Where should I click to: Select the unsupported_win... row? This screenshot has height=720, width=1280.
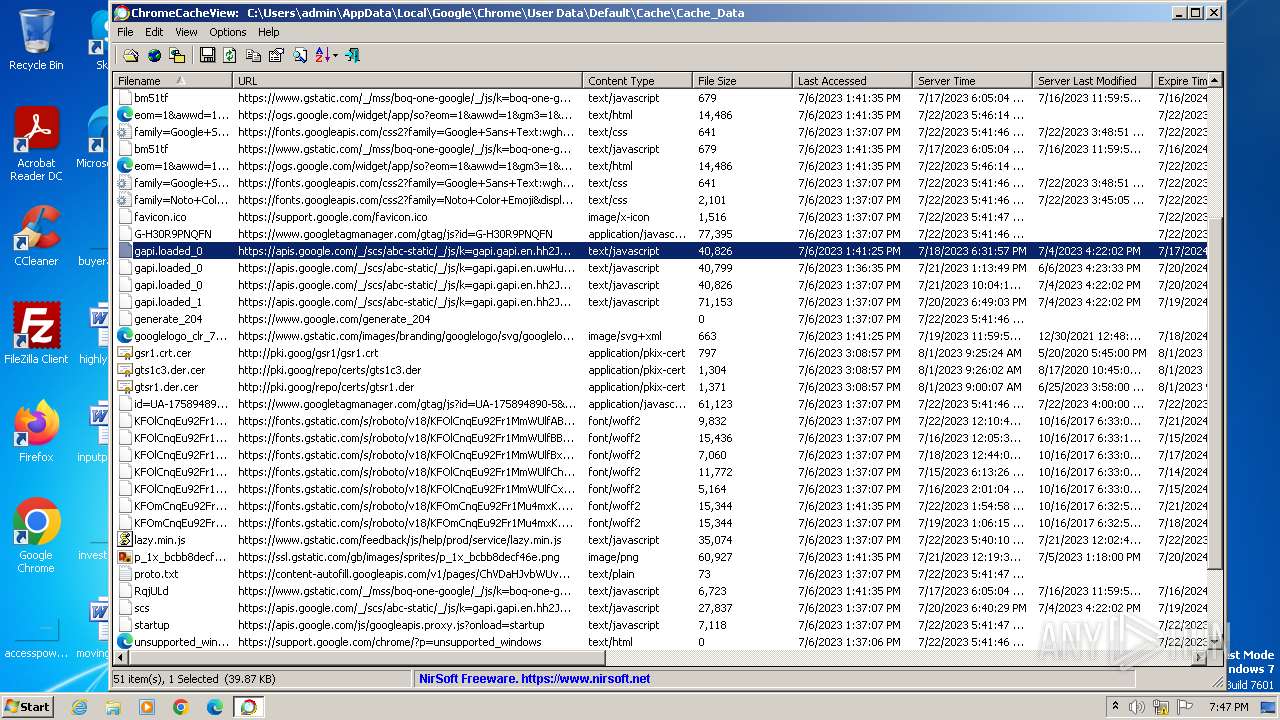tap(661, 642)
